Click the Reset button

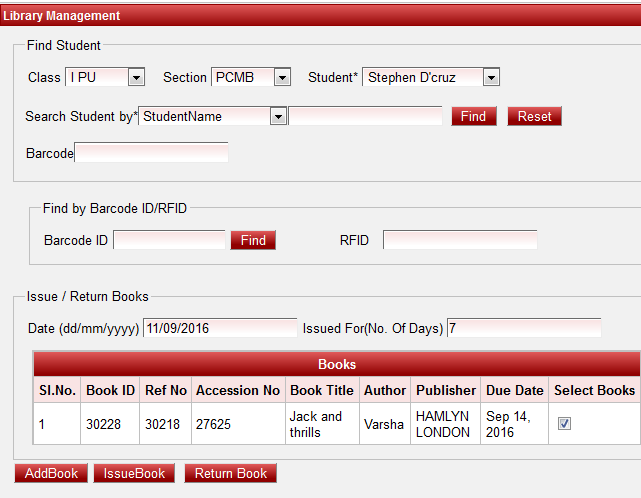point(534,116)
